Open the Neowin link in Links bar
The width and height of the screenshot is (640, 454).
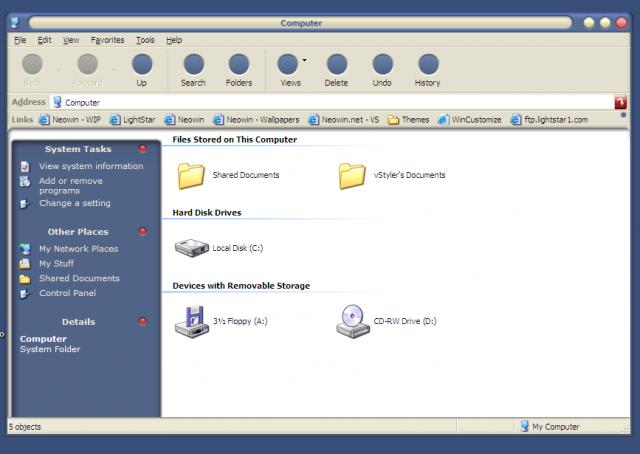click(x=184, y=120)
